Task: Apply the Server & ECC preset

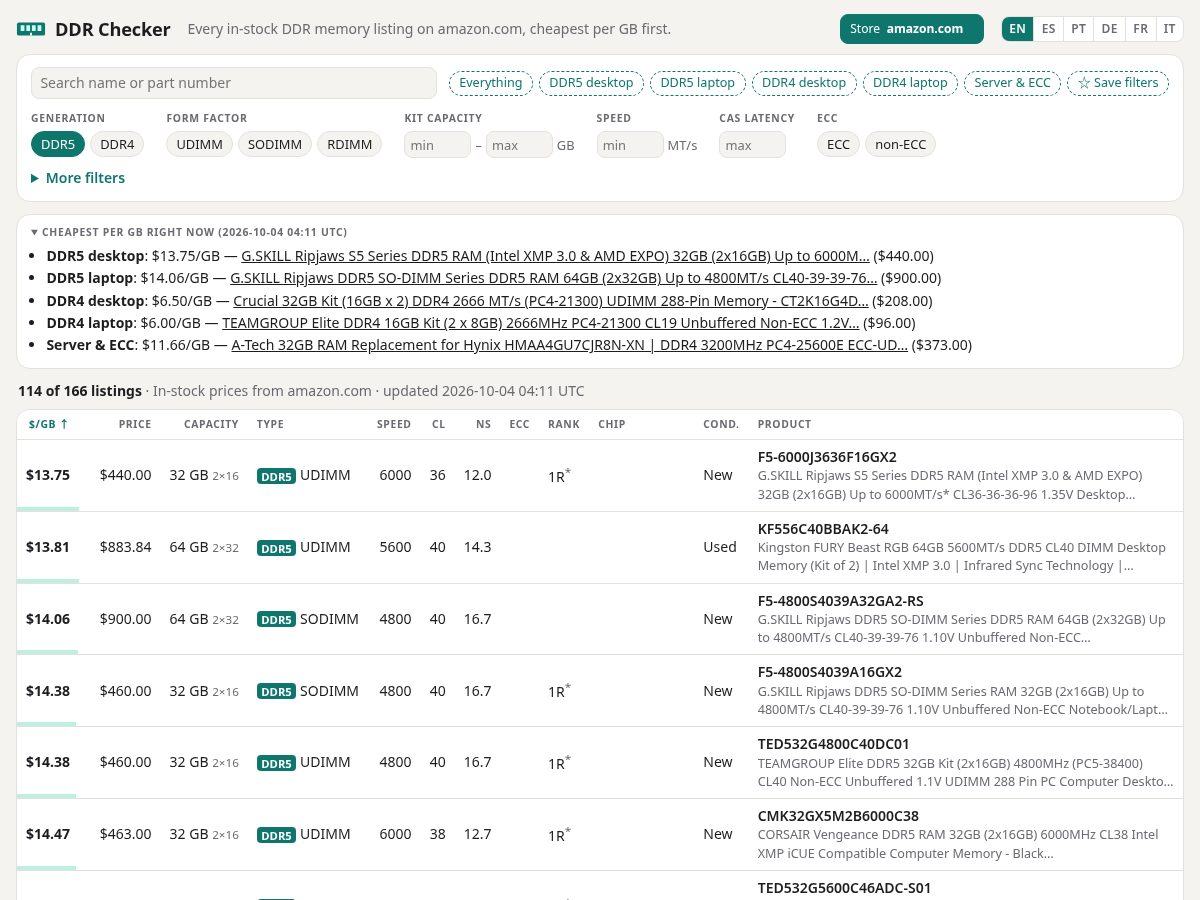Action: [1012, 83]
